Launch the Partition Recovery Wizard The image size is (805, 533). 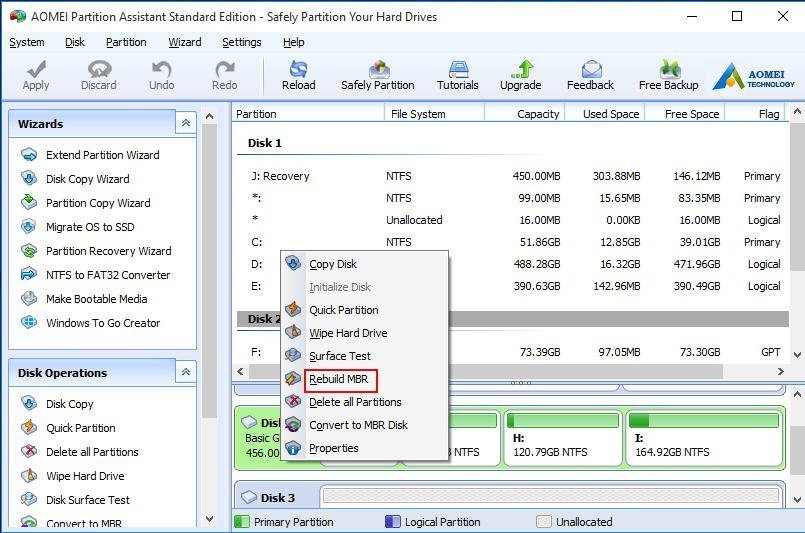coord(108,251)
